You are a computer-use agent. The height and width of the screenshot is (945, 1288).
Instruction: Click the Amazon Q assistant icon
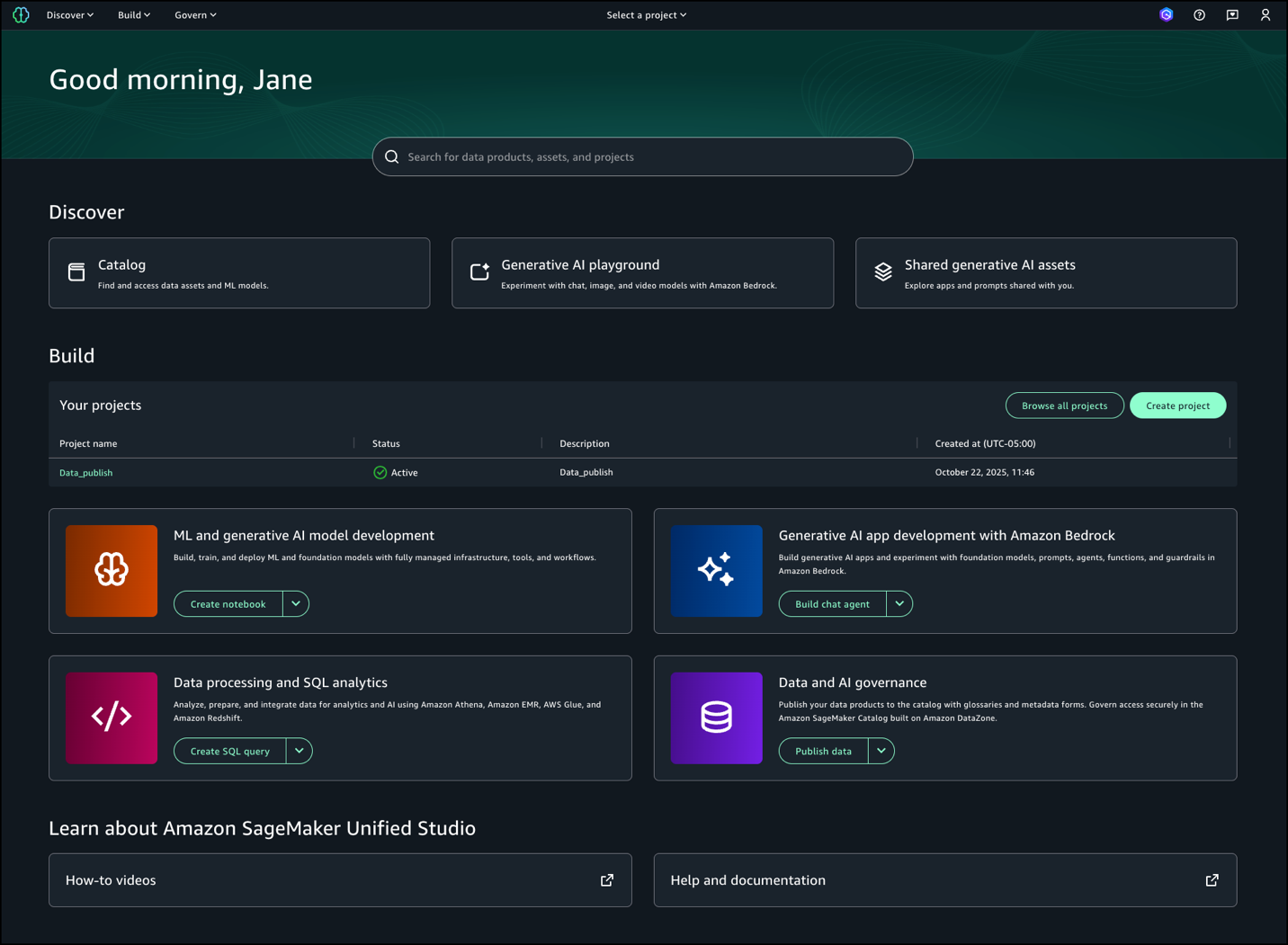point(1166,15)
